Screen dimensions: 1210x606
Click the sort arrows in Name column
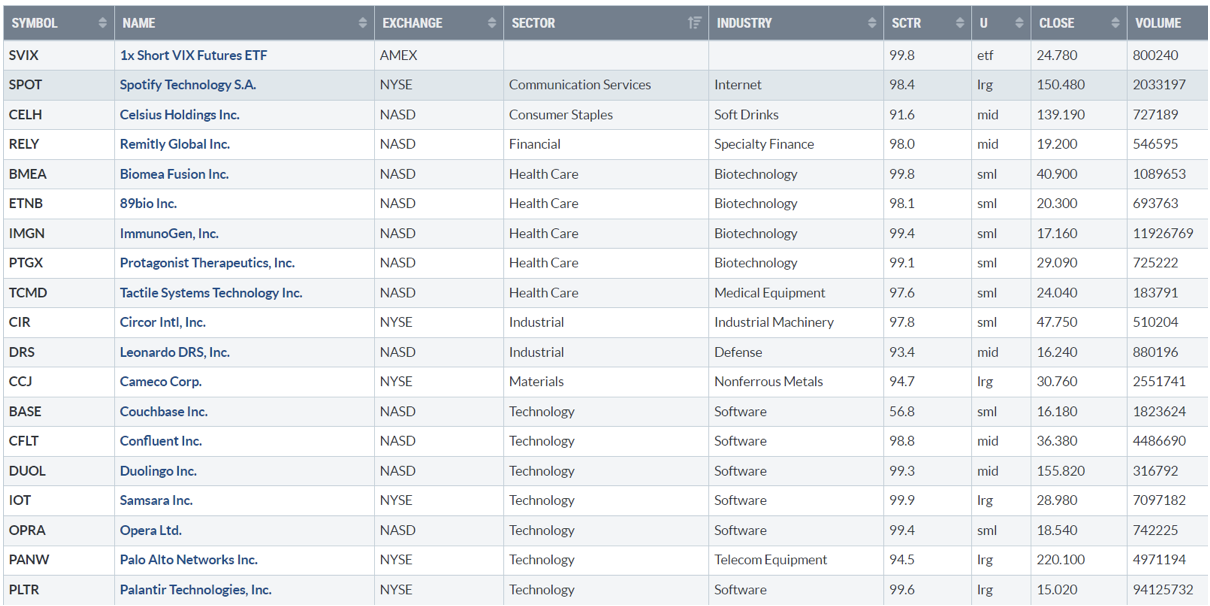click(362, 23)
